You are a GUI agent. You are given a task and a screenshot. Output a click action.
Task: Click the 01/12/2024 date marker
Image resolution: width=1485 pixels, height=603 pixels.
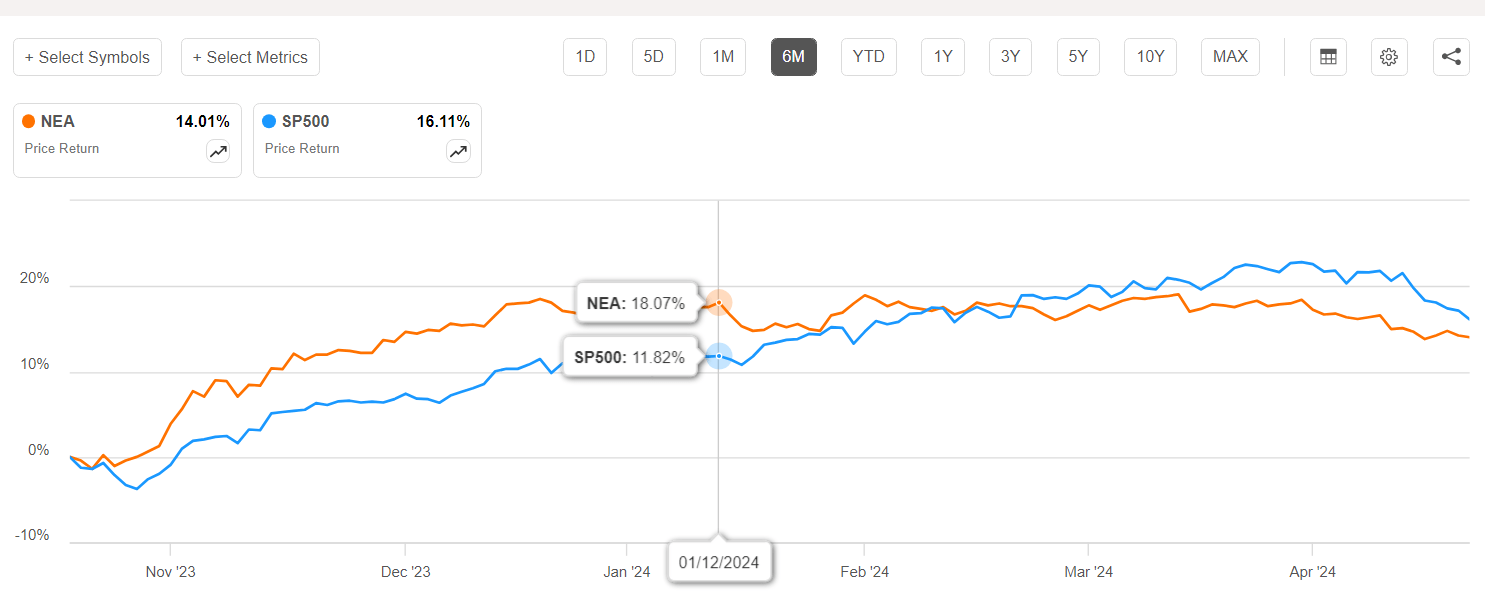(x=719, y=561)
